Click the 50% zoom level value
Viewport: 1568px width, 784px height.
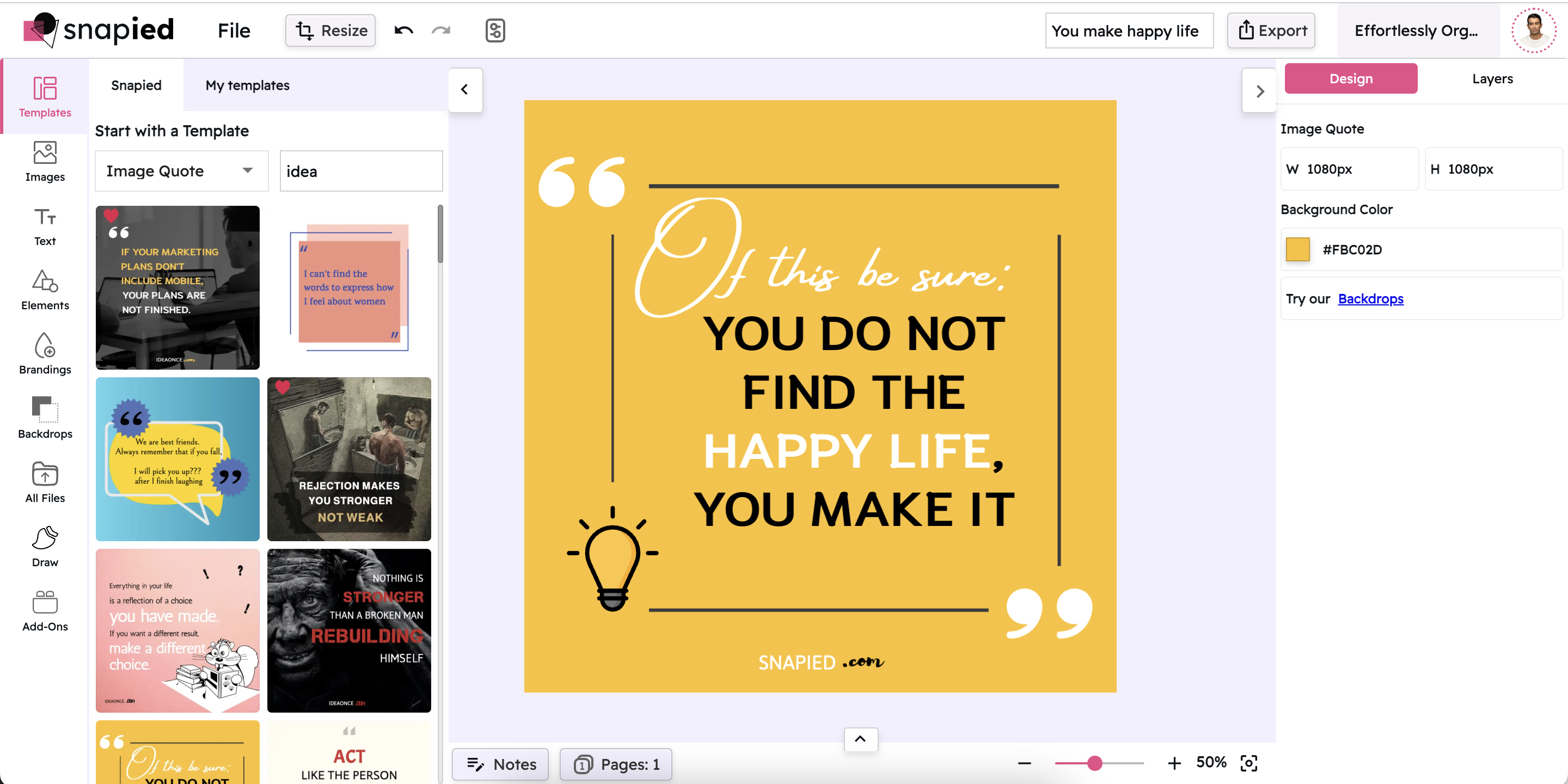(x=1211, y=763)
